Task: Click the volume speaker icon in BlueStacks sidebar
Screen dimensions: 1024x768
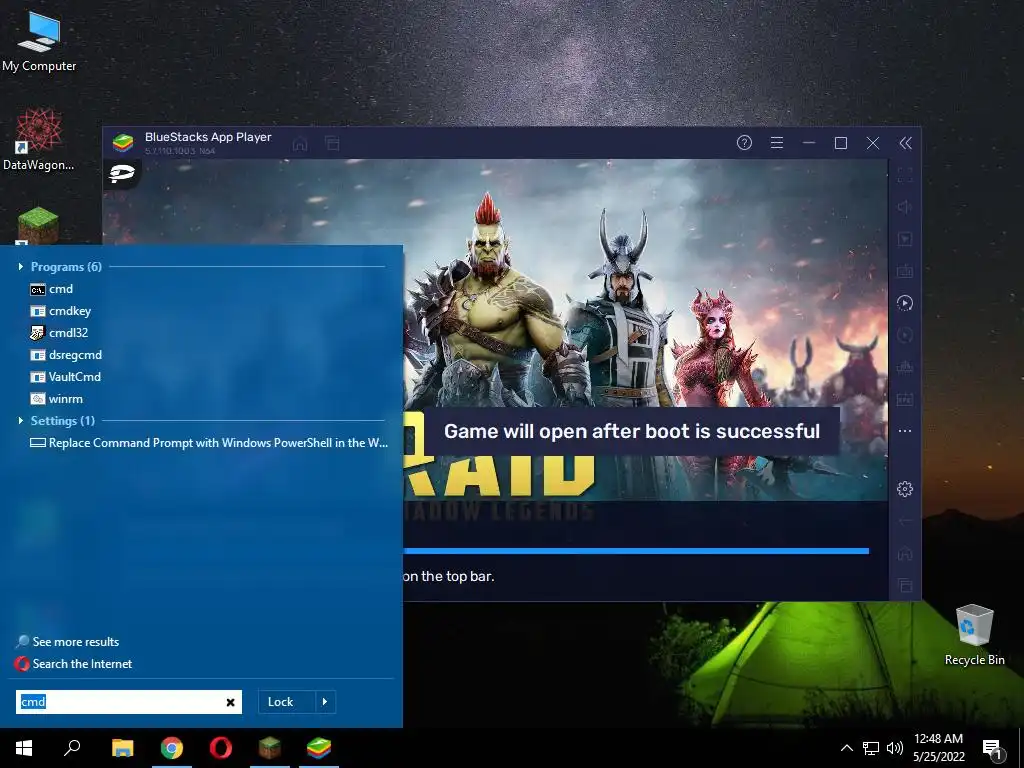Action: coord(904,207)
